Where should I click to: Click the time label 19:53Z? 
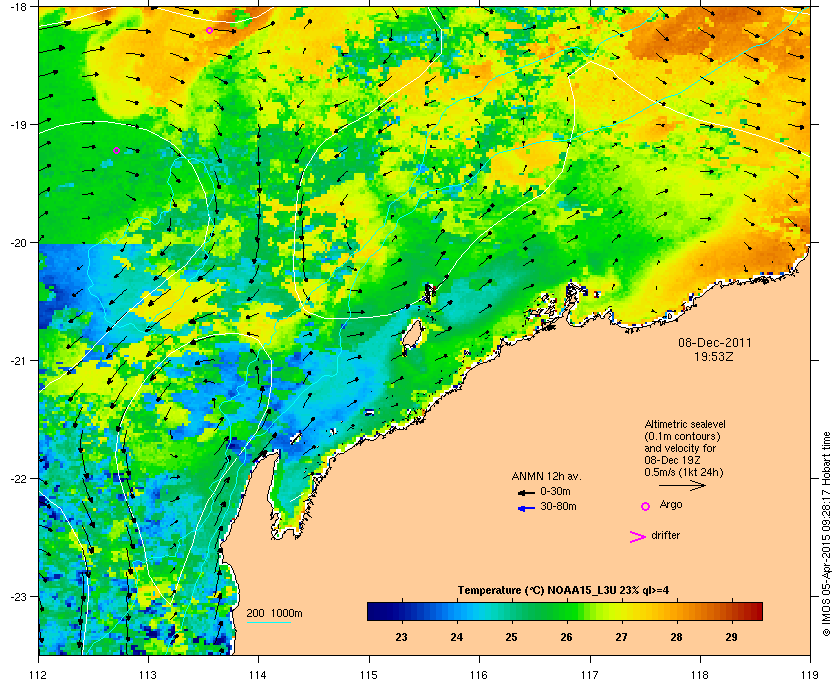[x=714, y=356]
